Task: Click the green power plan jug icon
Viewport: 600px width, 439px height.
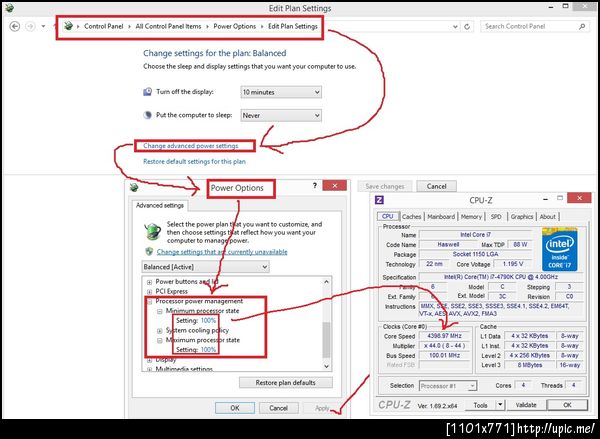Action: (x=152, y=231)
